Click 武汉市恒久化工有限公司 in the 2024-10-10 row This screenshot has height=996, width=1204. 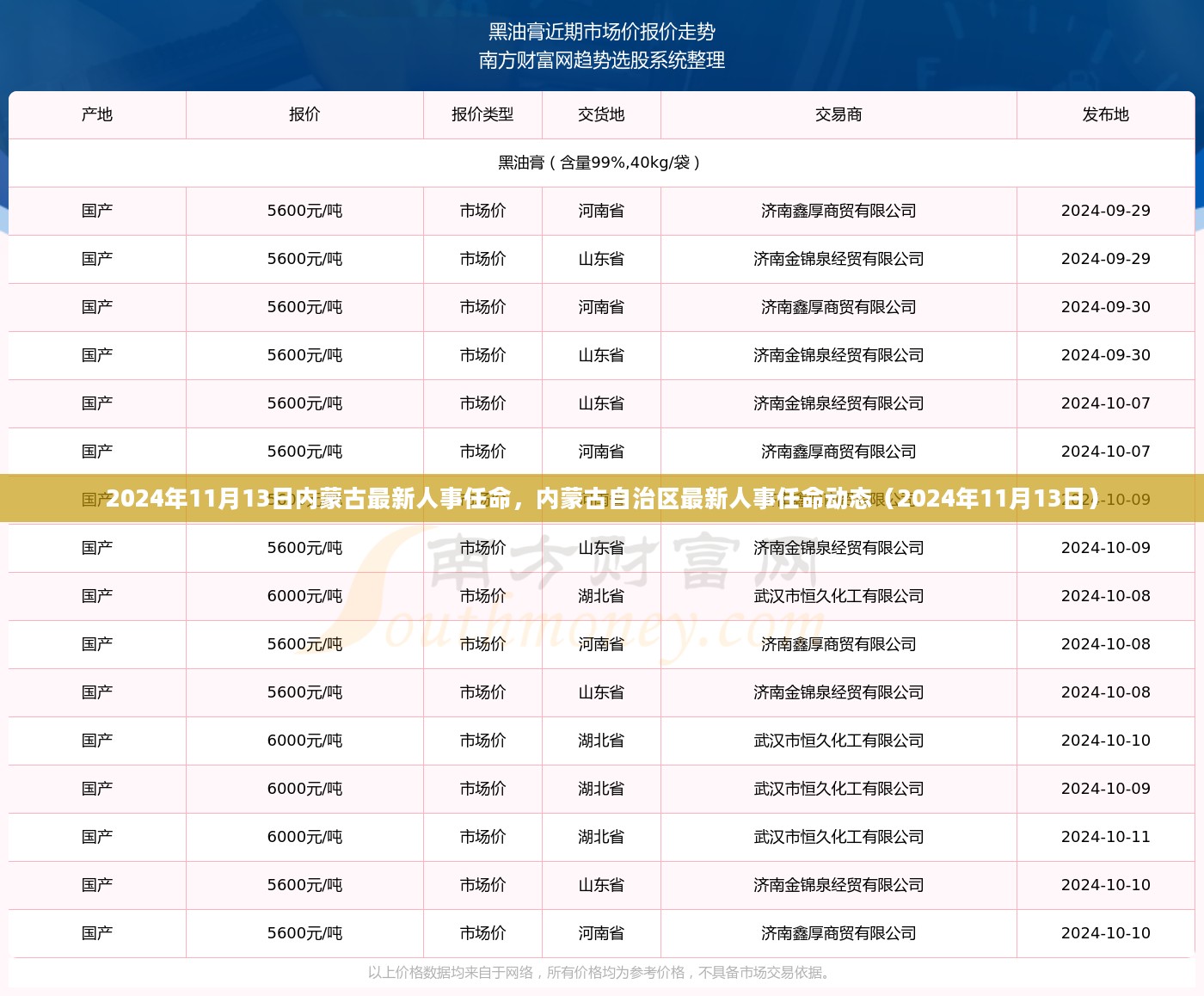pos(838,741)
